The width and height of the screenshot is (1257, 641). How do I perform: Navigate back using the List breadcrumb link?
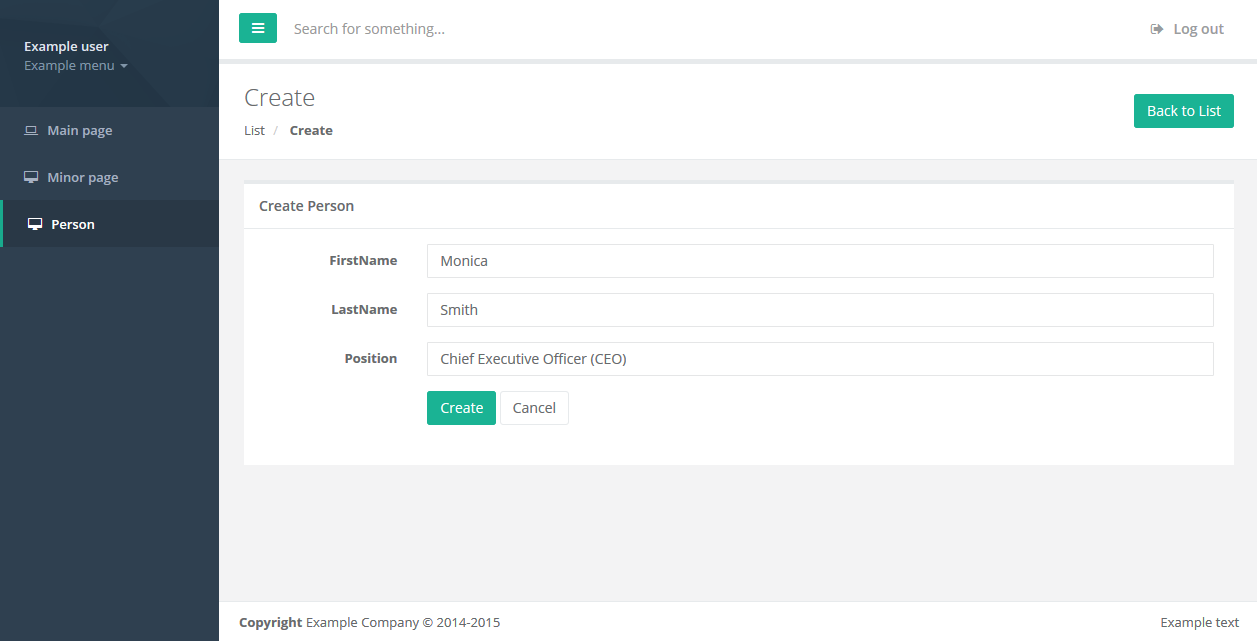[254, 130]
